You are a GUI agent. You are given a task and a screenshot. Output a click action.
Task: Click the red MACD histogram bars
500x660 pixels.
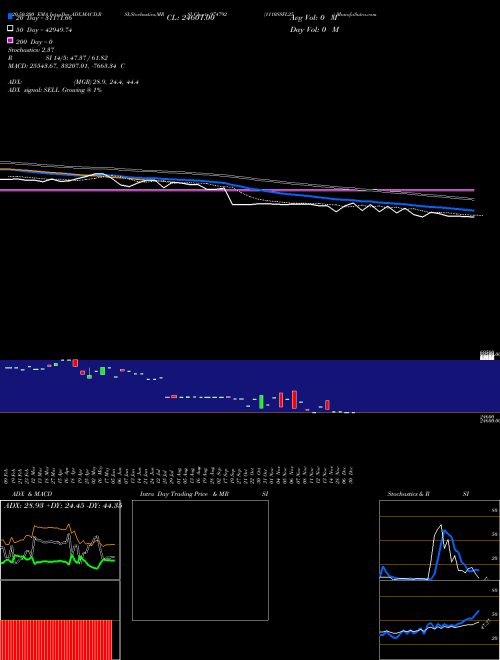[x=56, y=640]
